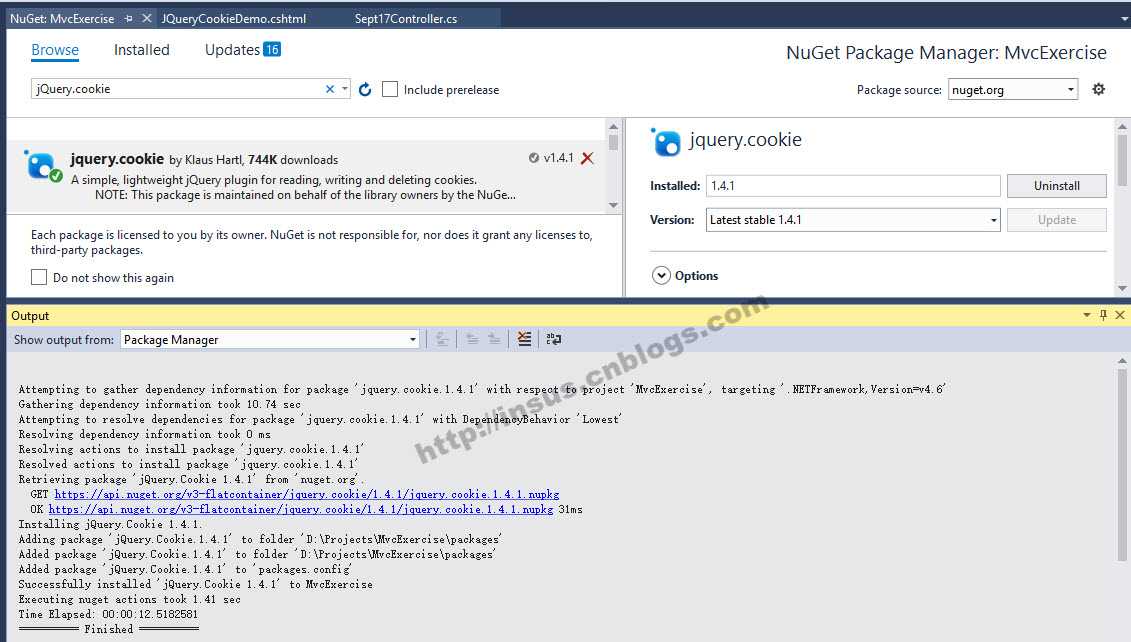1131x642 pixels.
Task: Click the Installed version 1.4.1 field
Action: point(853,185)
